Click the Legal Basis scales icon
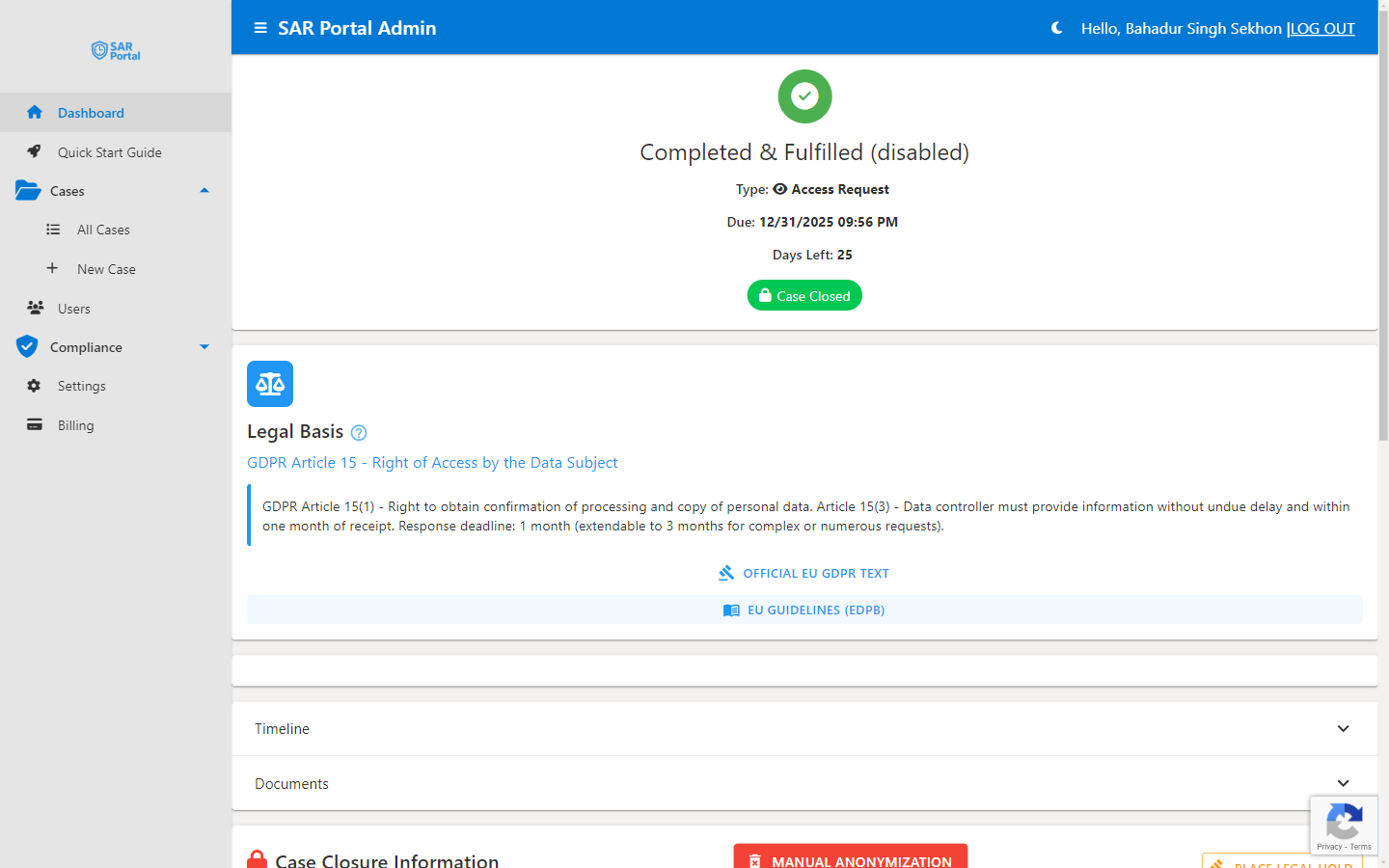This screenshot has height=868, width=1389. click(269, 383)
